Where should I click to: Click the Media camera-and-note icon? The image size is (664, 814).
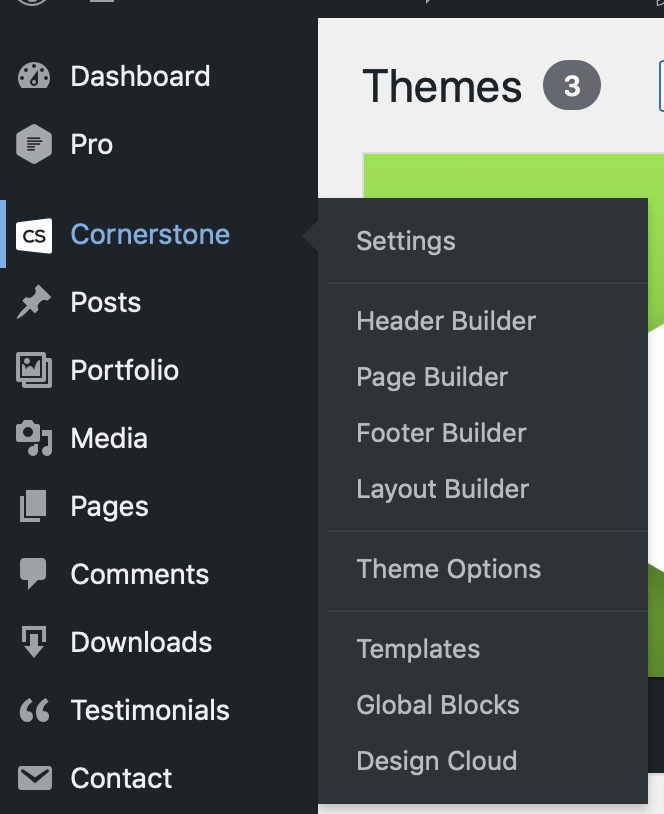point(34,439)
